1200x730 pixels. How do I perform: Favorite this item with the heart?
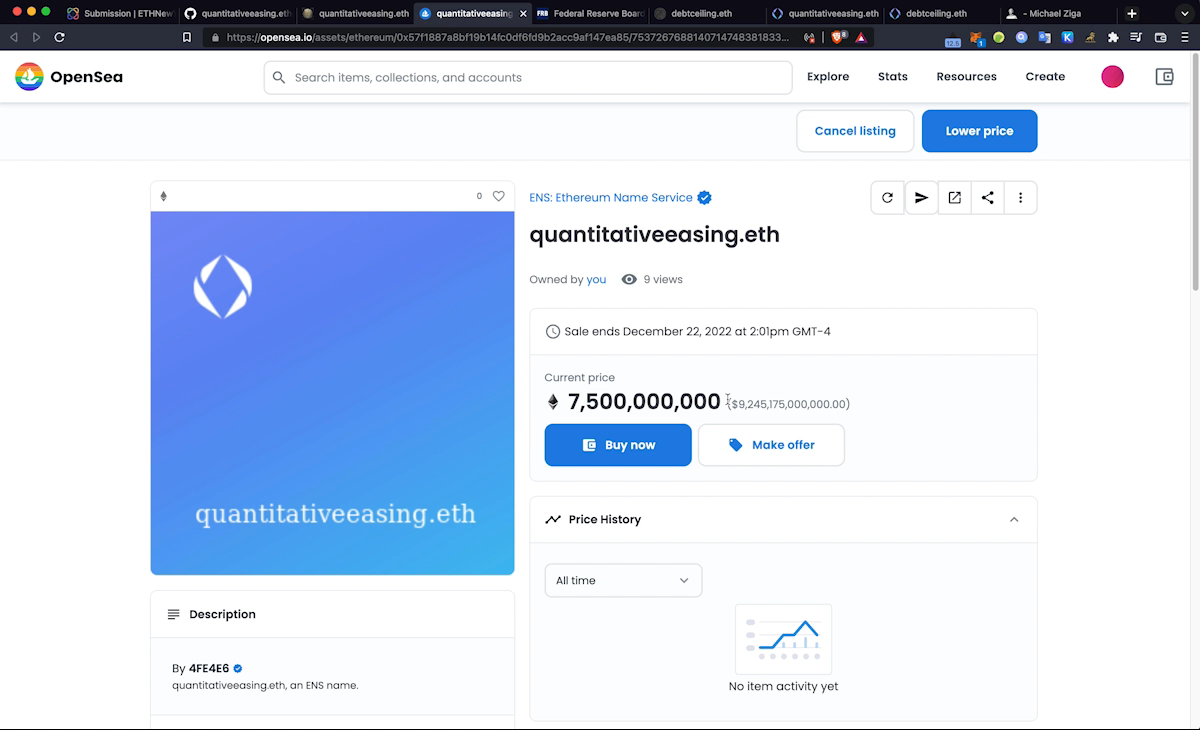click(499, 196)
